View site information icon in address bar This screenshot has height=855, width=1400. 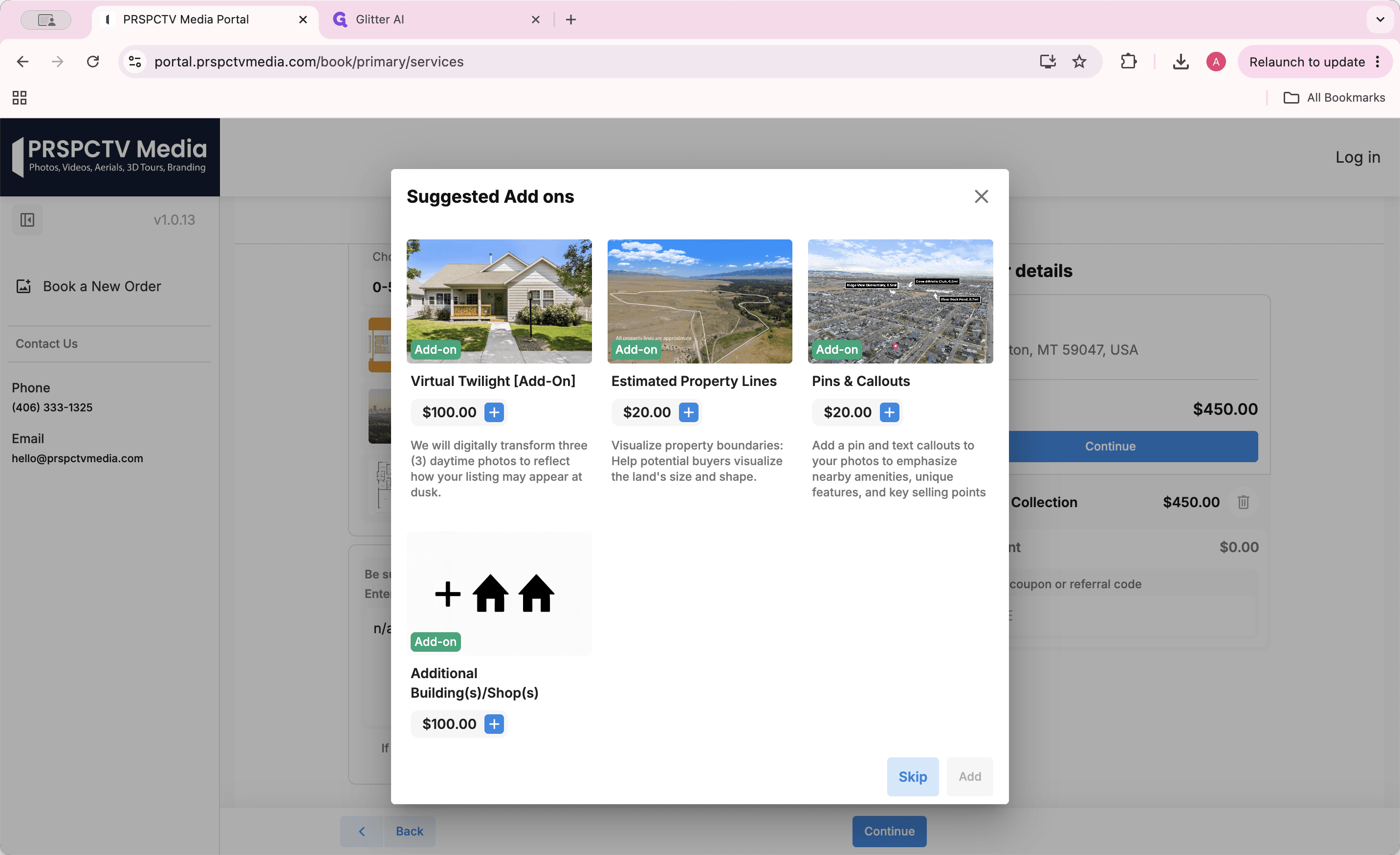(x=134, y=61)
